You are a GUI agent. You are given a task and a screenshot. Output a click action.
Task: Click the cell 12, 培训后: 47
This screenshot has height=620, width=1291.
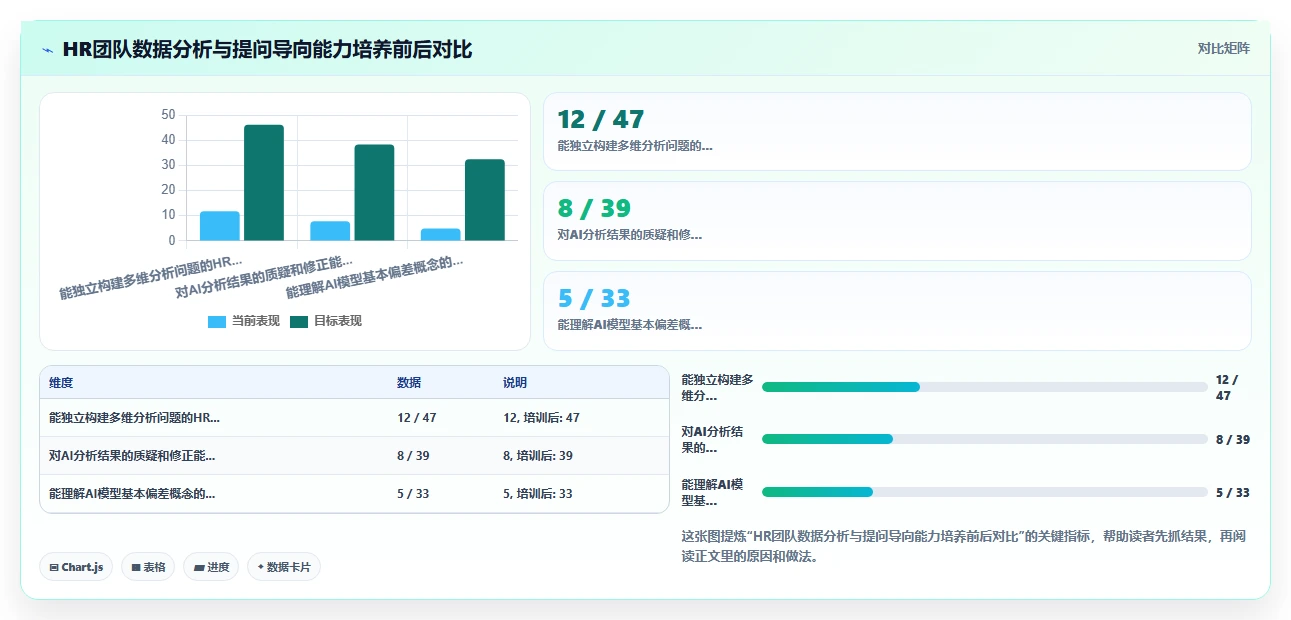pyautogui.click(x=541, y=418)
